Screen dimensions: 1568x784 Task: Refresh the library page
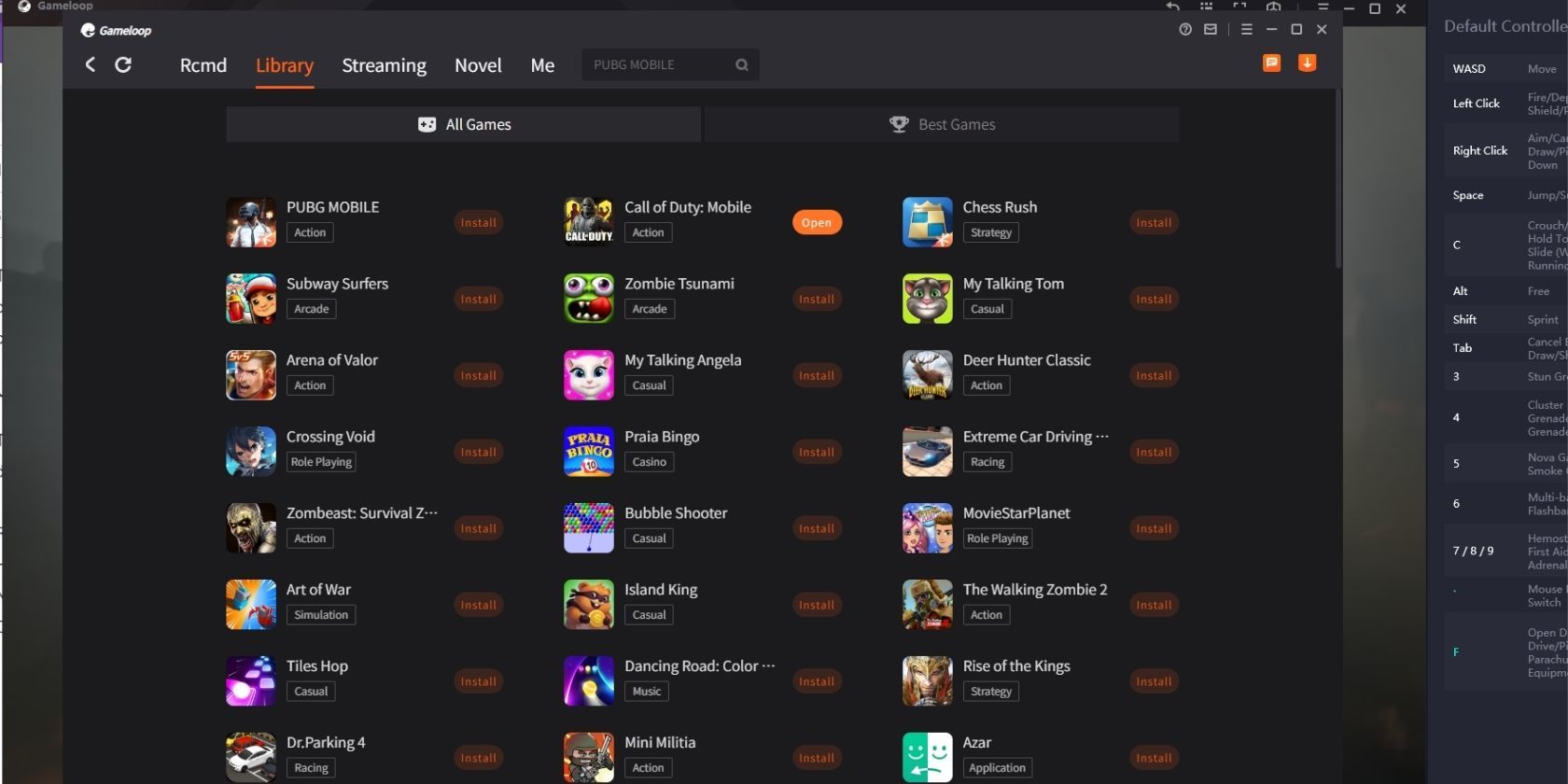point(123,64)
